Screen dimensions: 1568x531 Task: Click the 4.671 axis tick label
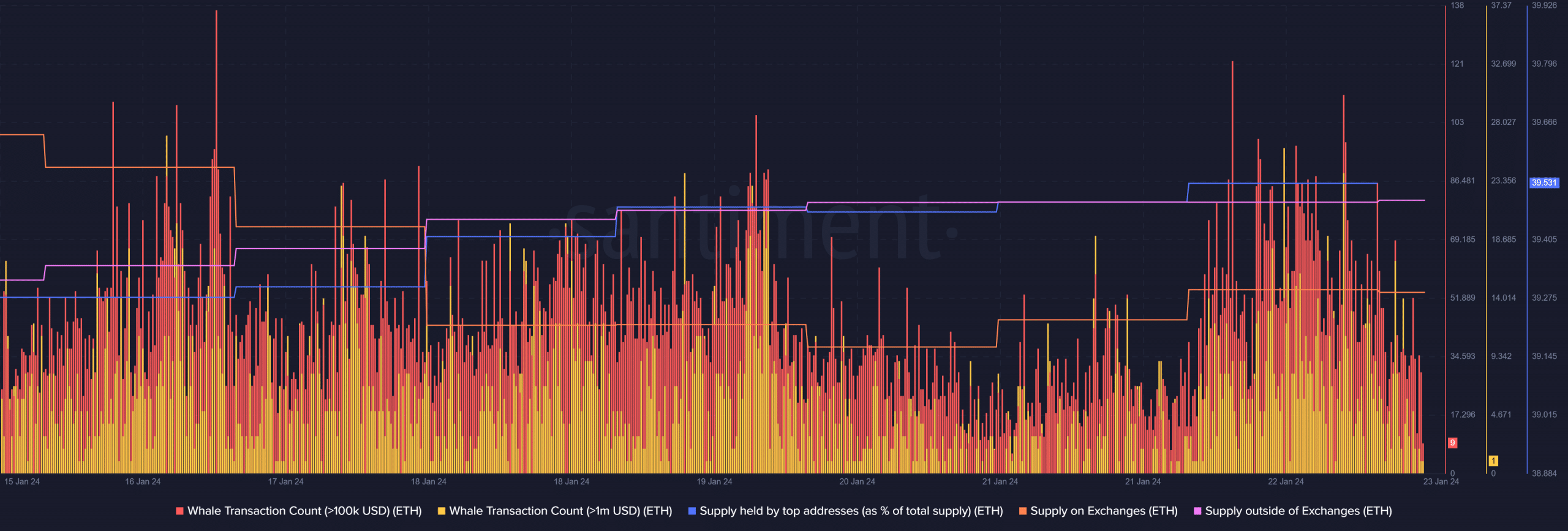coord(1501,415)
